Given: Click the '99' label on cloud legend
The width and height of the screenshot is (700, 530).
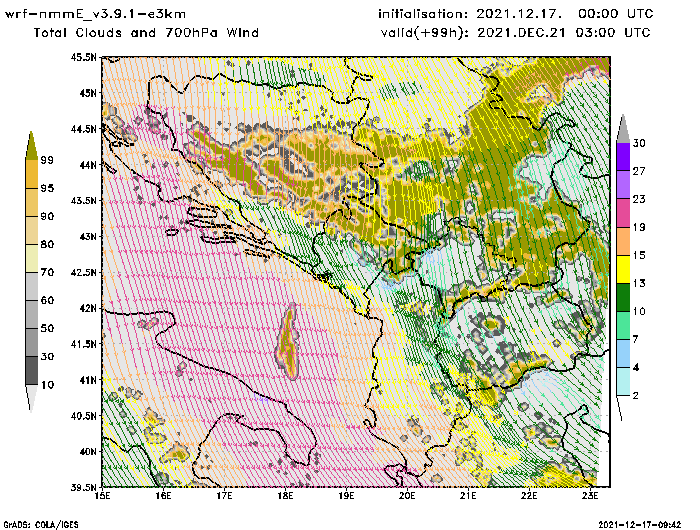Looking at the screenshot, I should [x=47, y=160].
